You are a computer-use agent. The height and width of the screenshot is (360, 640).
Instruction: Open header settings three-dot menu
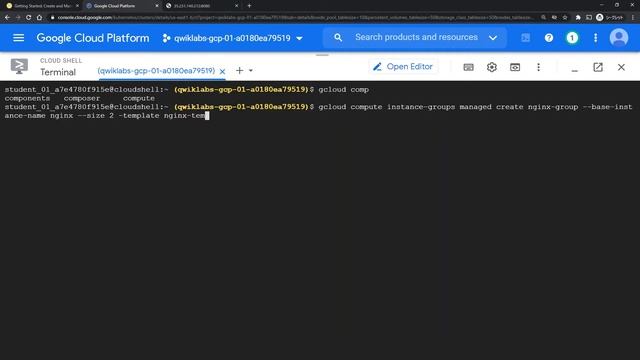coord(596,38)
